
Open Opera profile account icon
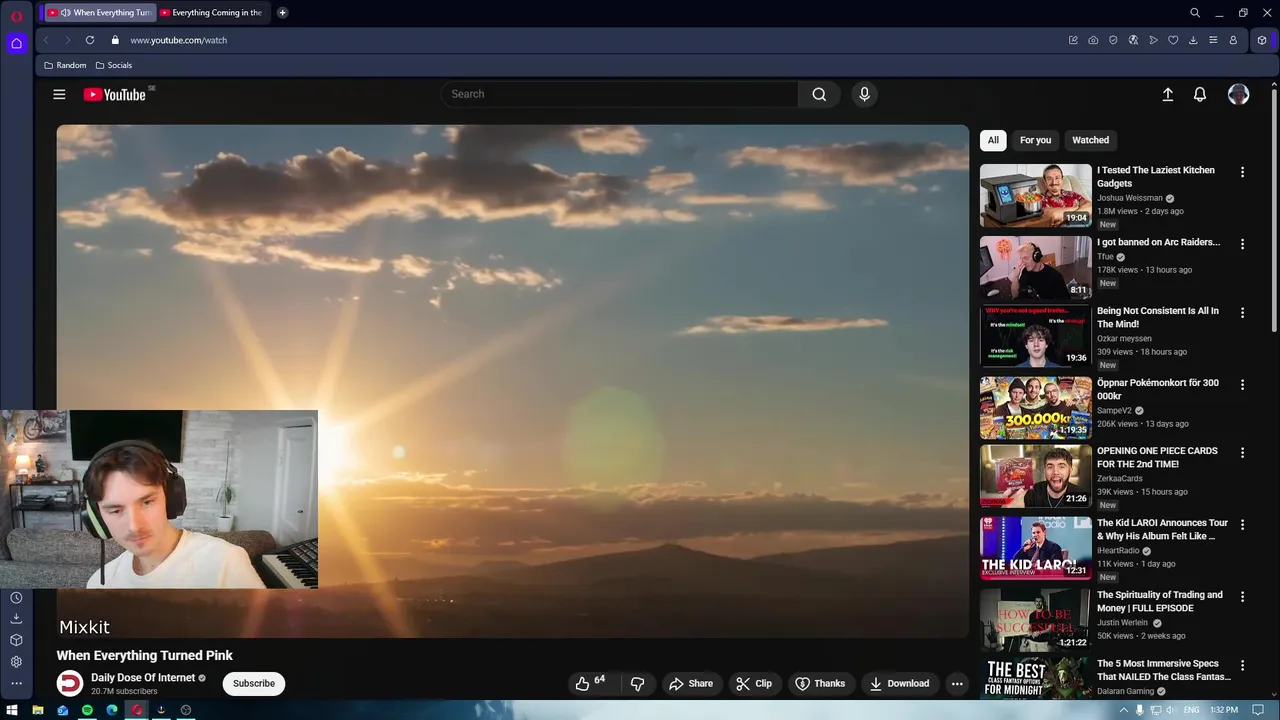click(1233, 40)
